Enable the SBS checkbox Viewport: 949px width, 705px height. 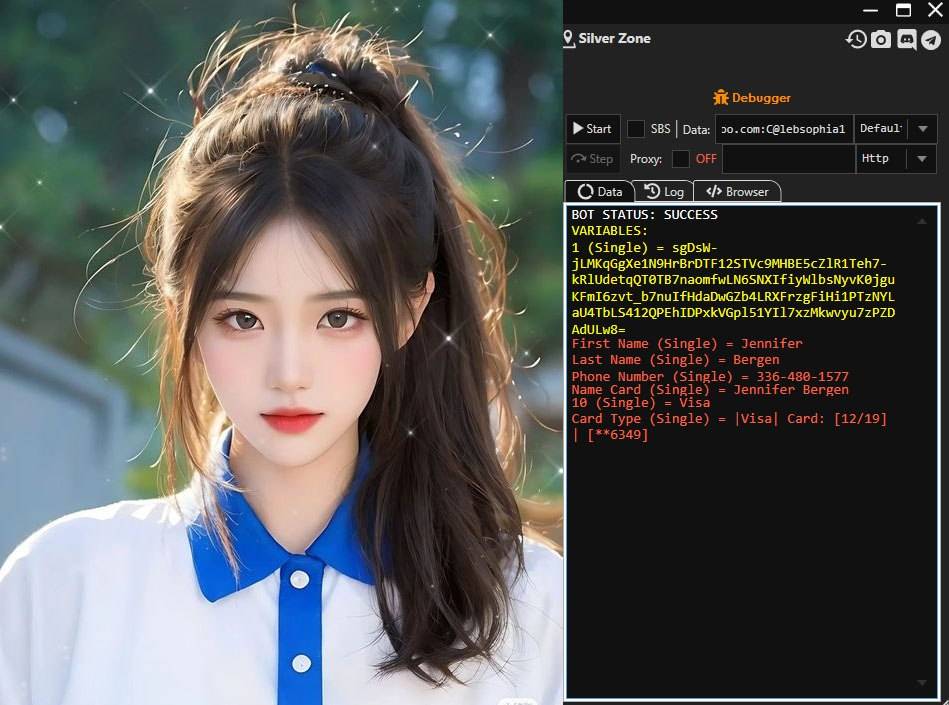point(635,128)
